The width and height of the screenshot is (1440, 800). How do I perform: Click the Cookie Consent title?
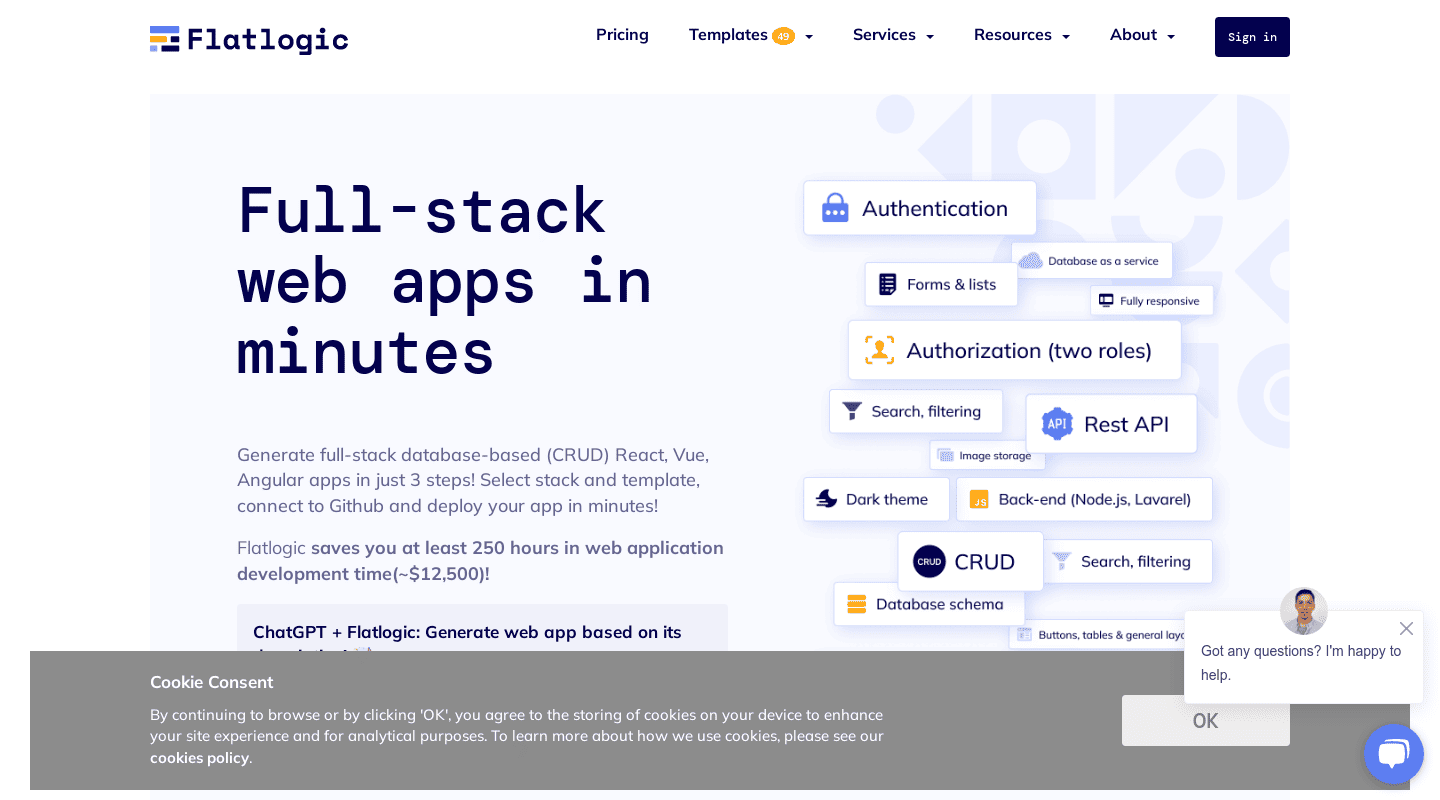211,682
